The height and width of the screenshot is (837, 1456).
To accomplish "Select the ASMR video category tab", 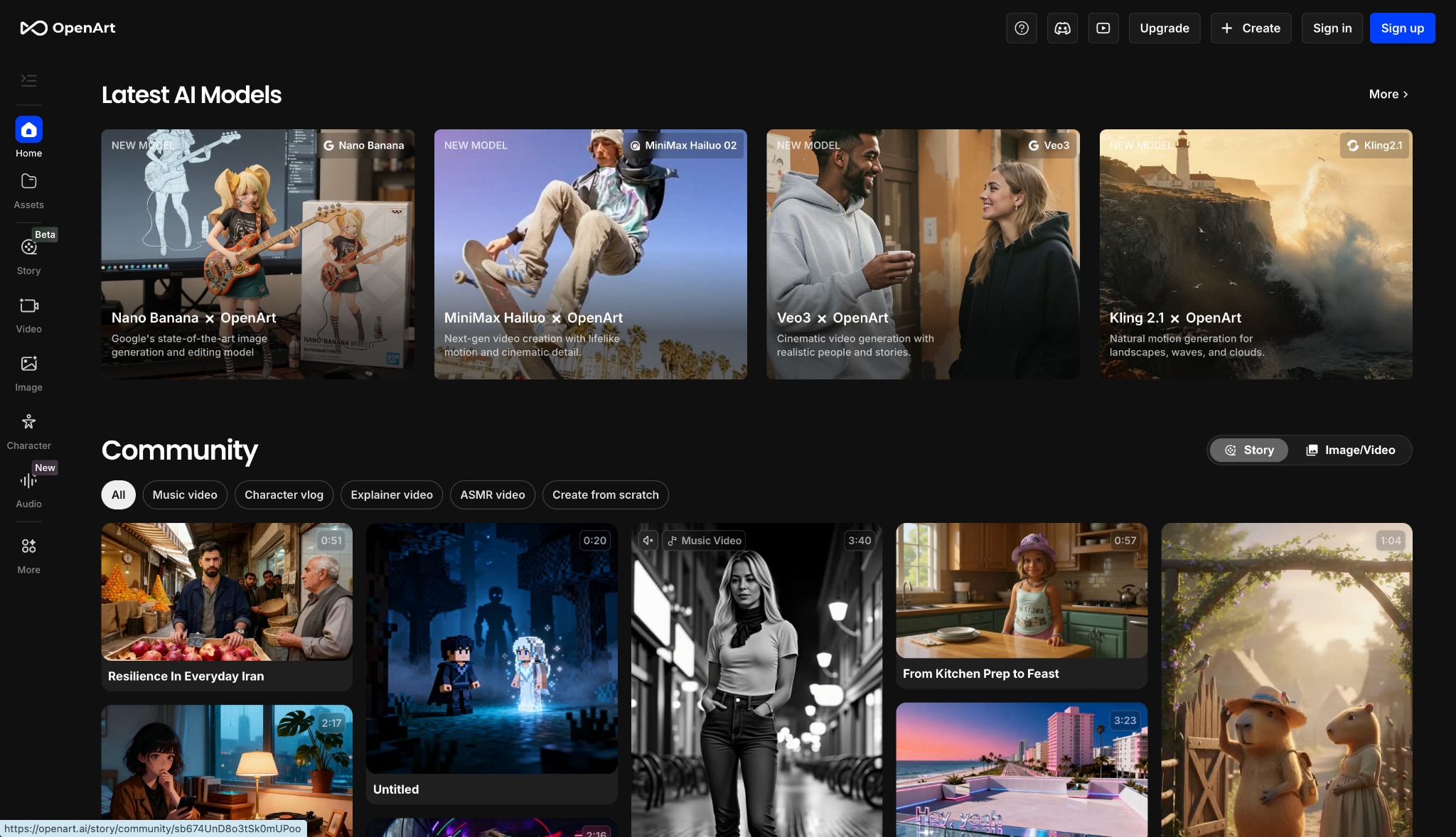I will tap(492, 495).
